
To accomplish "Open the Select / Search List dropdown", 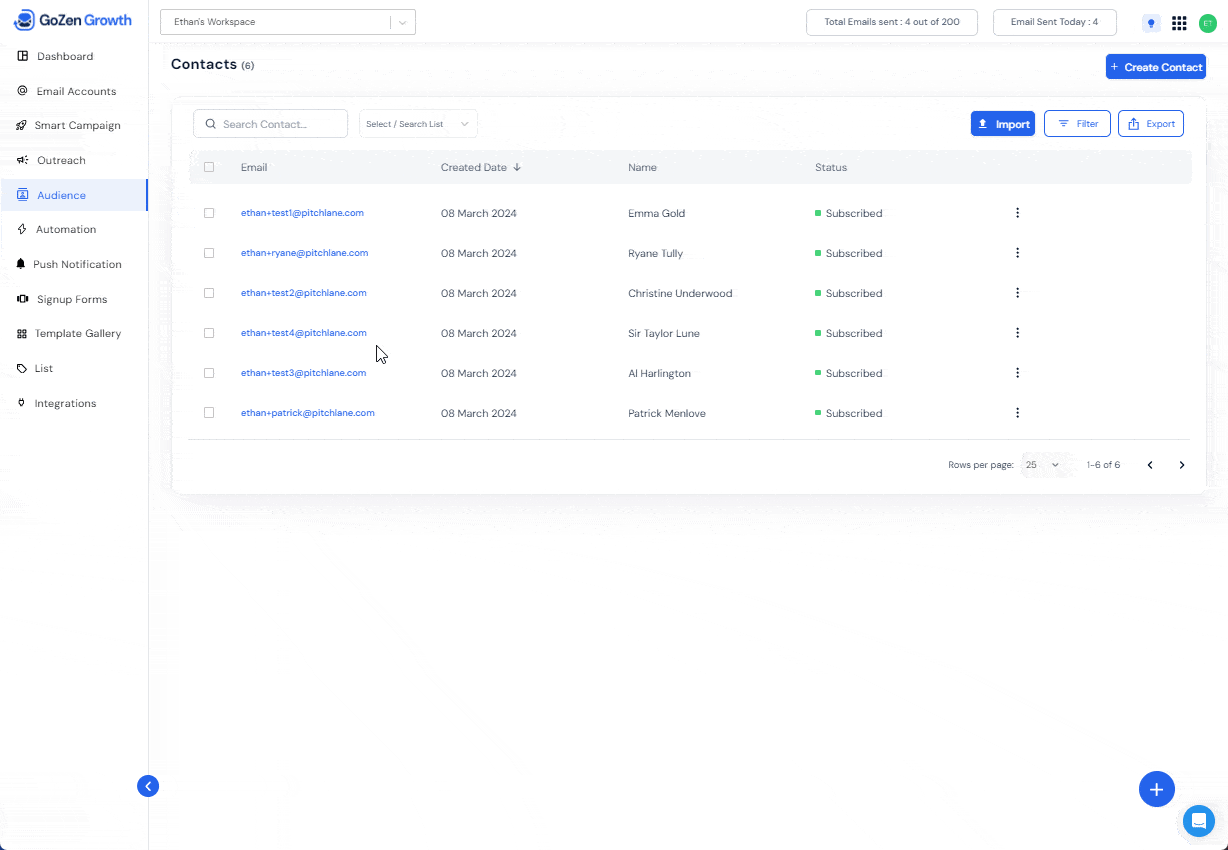I will tap(418, 124).
